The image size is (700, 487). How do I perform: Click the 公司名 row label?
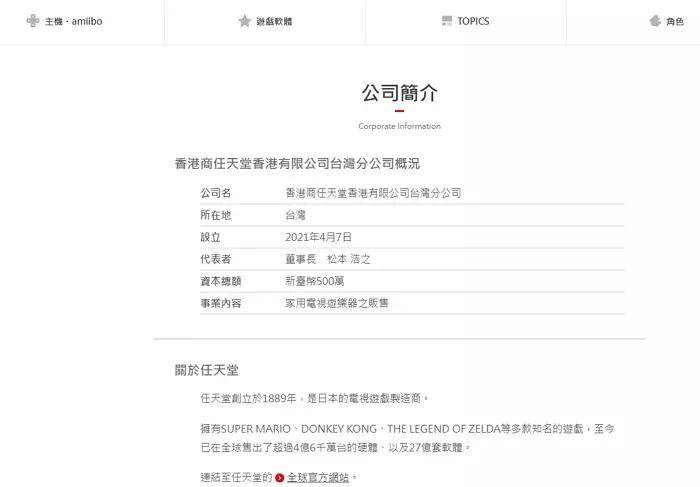point(216,193)
